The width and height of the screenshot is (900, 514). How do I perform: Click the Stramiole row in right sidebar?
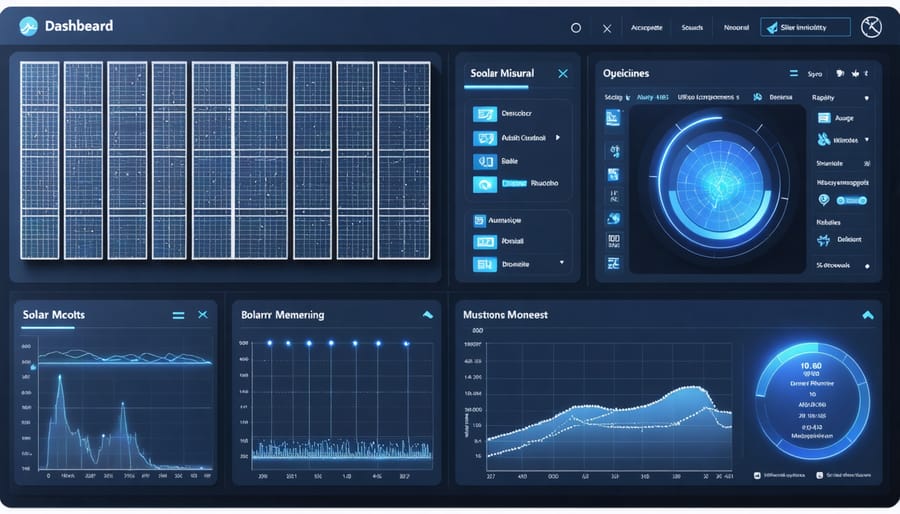pos(843,163)
